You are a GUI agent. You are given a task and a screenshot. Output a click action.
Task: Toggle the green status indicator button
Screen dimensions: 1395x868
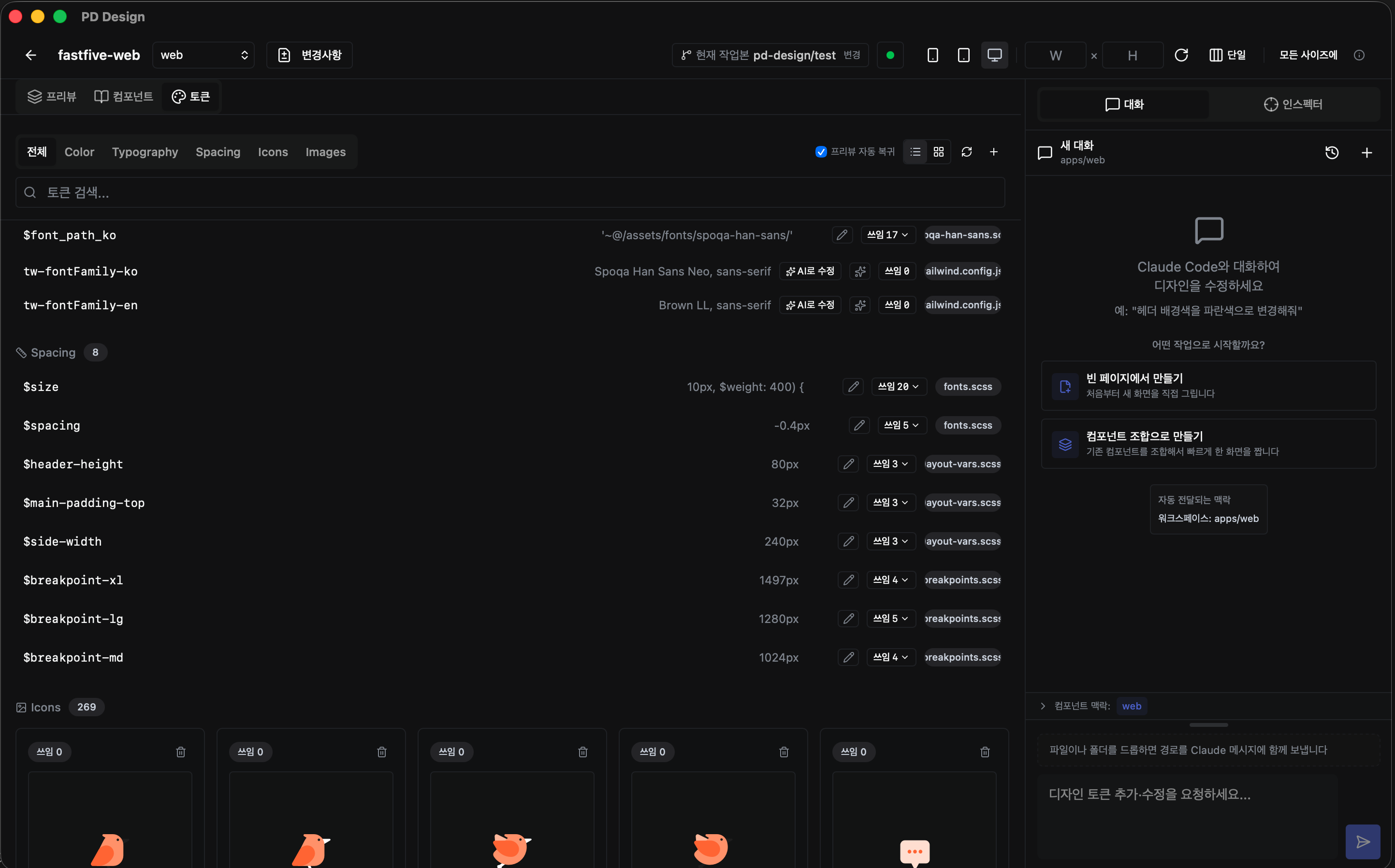click(890, 55)
